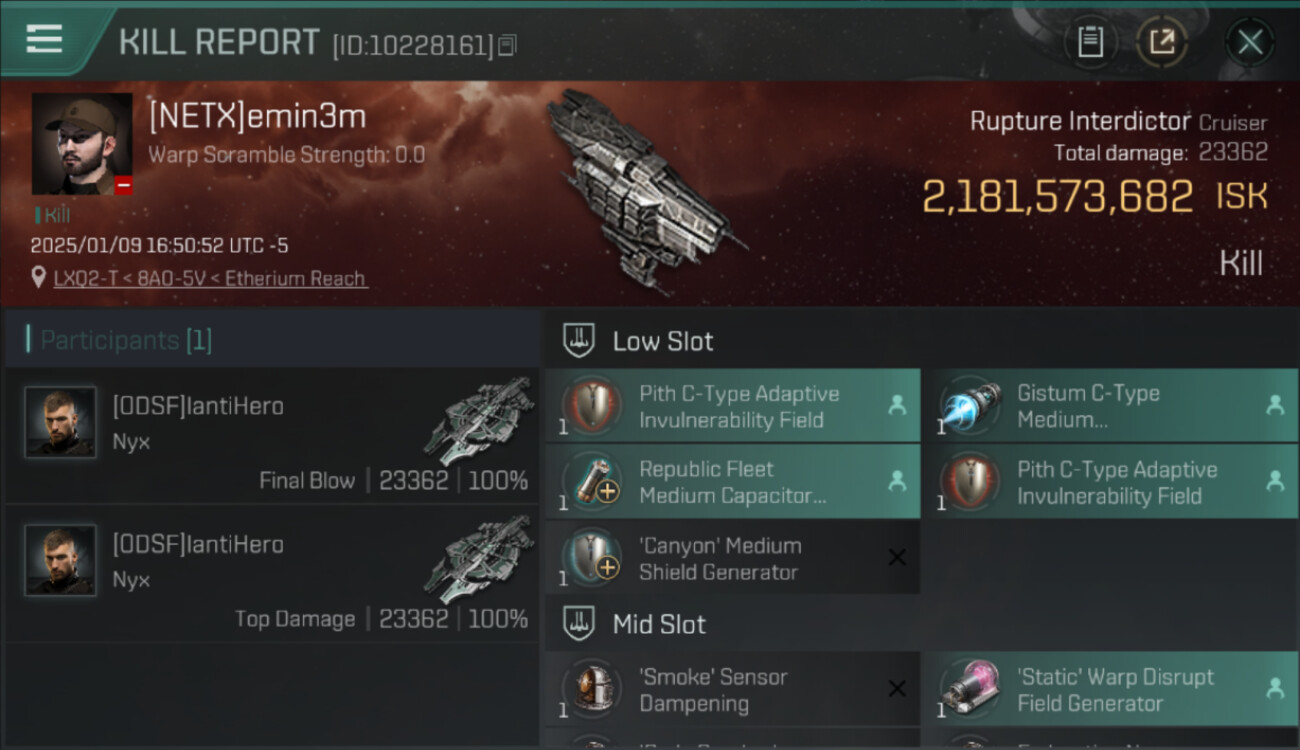Open the clipboard report icon

[x=1090, y=42]
